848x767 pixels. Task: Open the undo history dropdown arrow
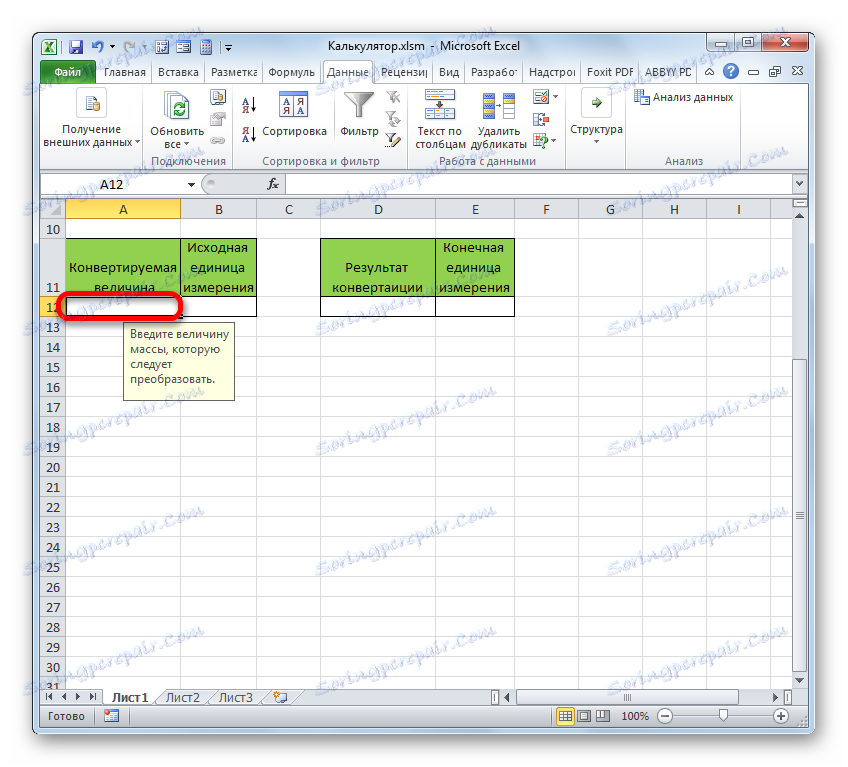112,47
